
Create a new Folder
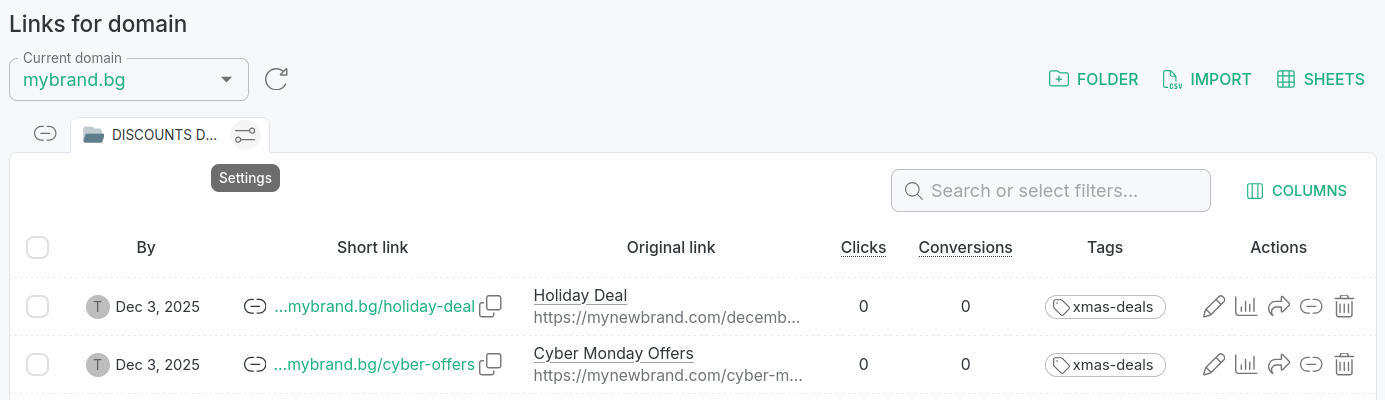[1093, 79]
